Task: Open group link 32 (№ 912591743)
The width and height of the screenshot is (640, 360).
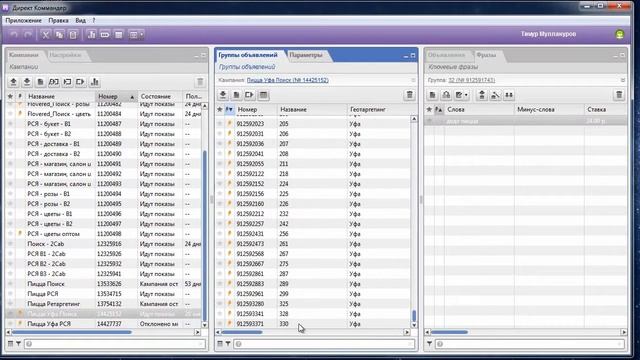Action: pos(471,80)
